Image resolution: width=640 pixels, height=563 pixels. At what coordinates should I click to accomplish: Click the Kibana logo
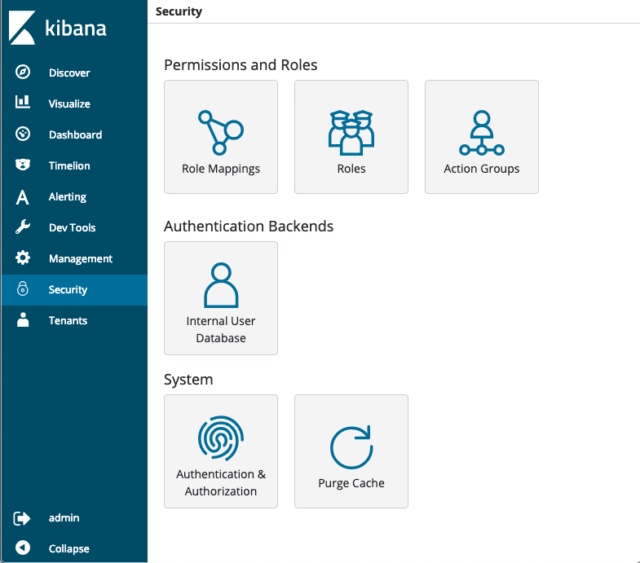[58, 28]
